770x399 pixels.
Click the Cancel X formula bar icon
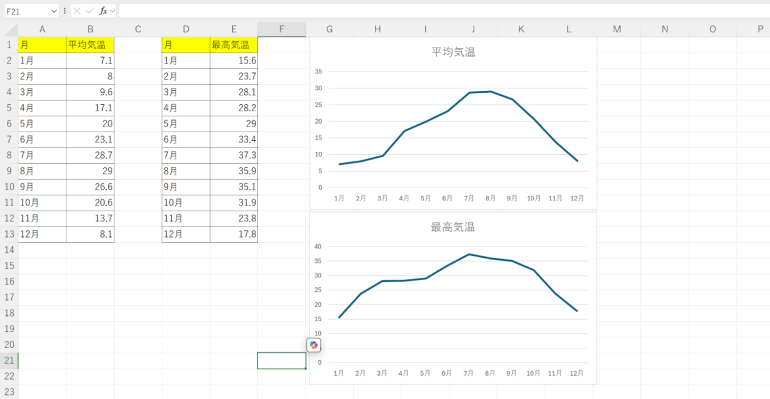point(77,11)
